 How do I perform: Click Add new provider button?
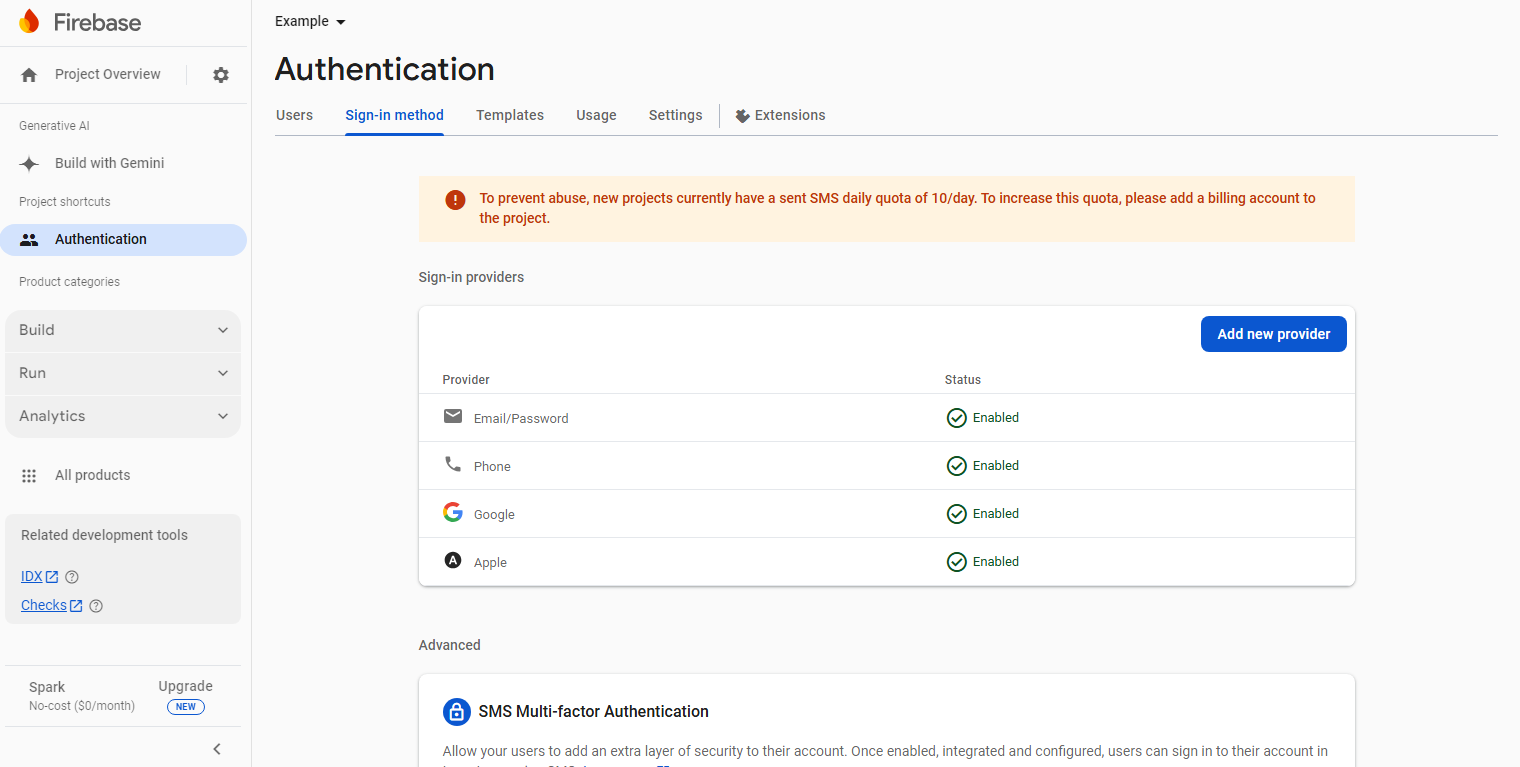pos(1273,334)
